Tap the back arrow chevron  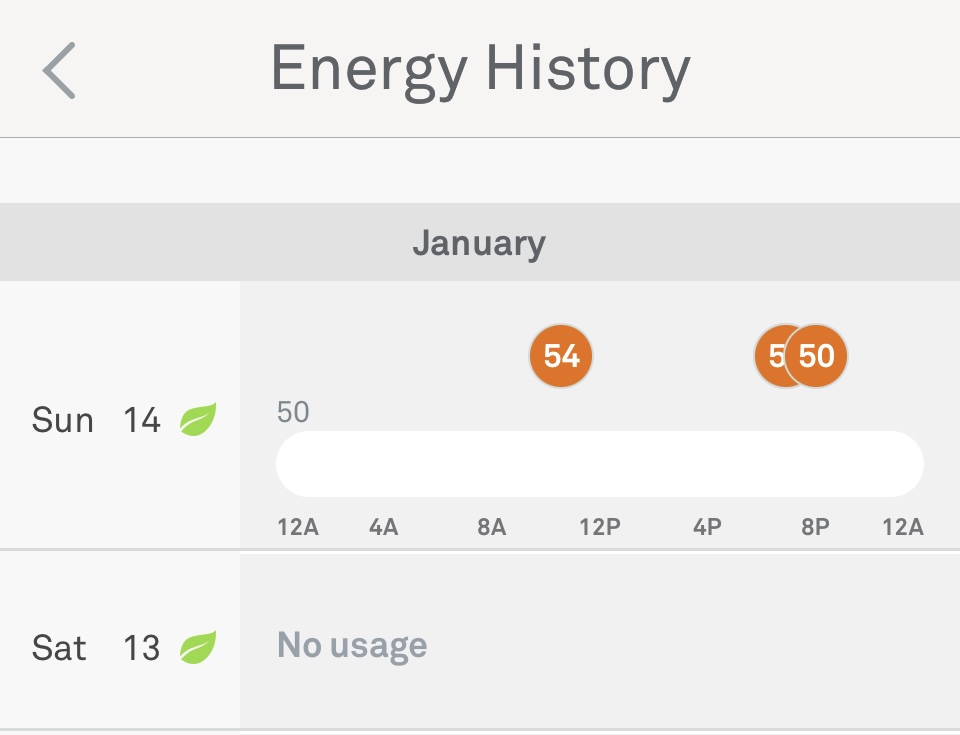click(59, 71)
